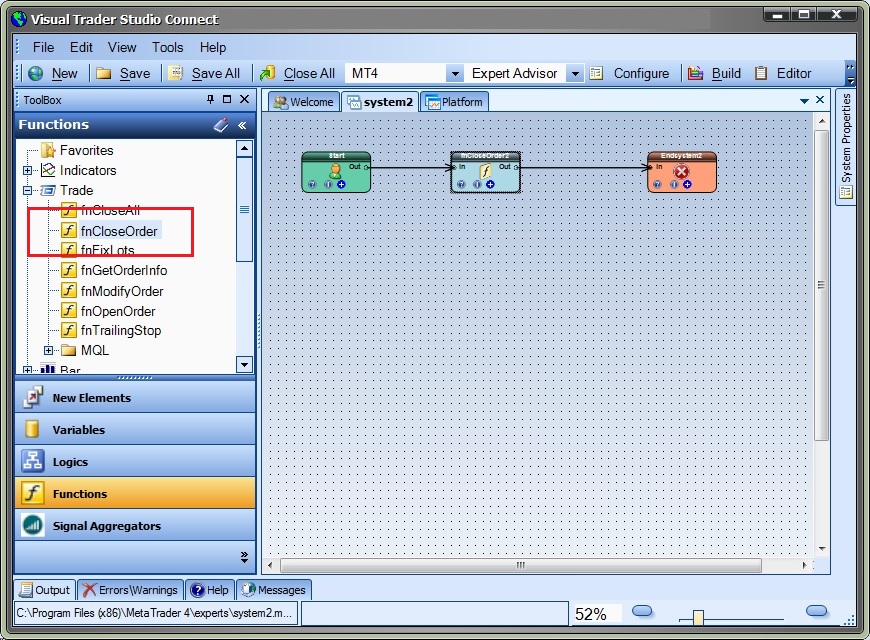
Task: Click zoom out oval button in status bar
Action: (642, 611)
